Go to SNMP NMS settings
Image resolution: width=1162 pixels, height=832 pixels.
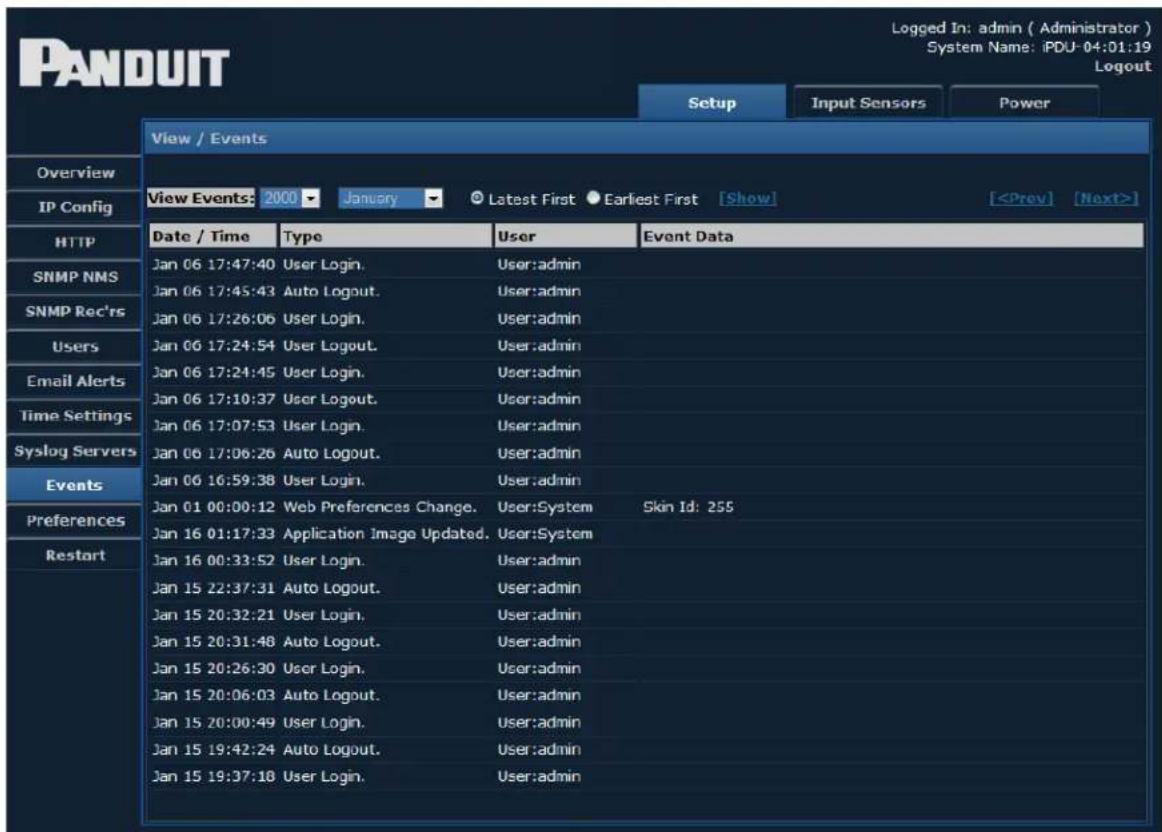coord(75,277)
